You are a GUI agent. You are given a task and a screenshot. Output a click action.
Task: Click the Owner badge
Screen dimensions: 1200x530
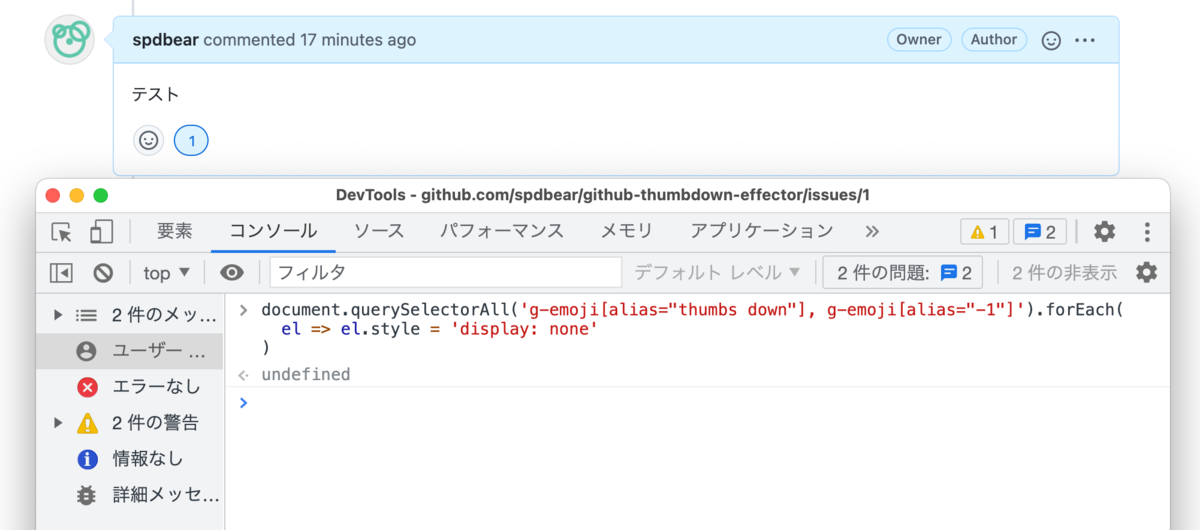click(x=919, y=40)
